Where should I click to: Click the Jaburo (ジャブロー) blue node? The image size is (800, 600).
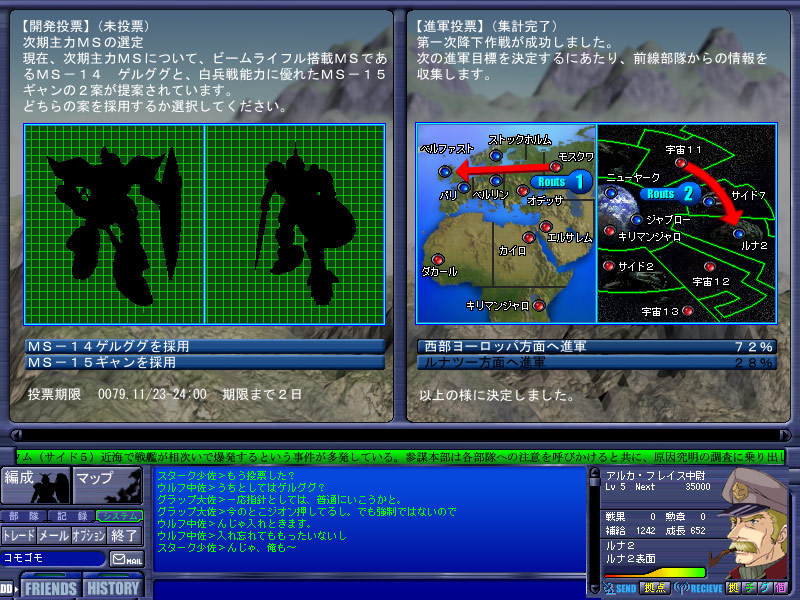[636, 219]
